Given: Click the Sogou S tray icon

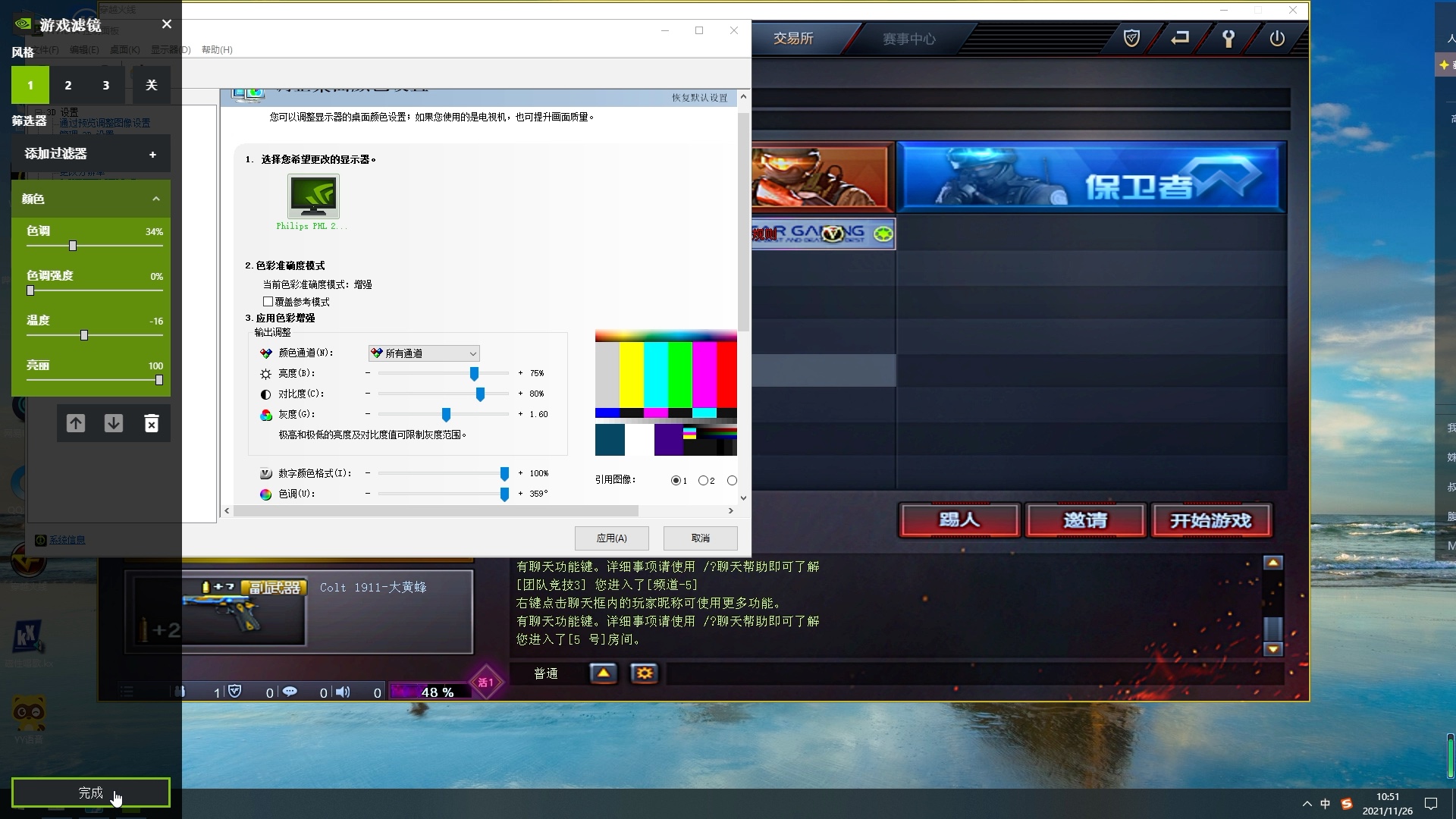Looking at the screenshot, I should [1347, 804].
